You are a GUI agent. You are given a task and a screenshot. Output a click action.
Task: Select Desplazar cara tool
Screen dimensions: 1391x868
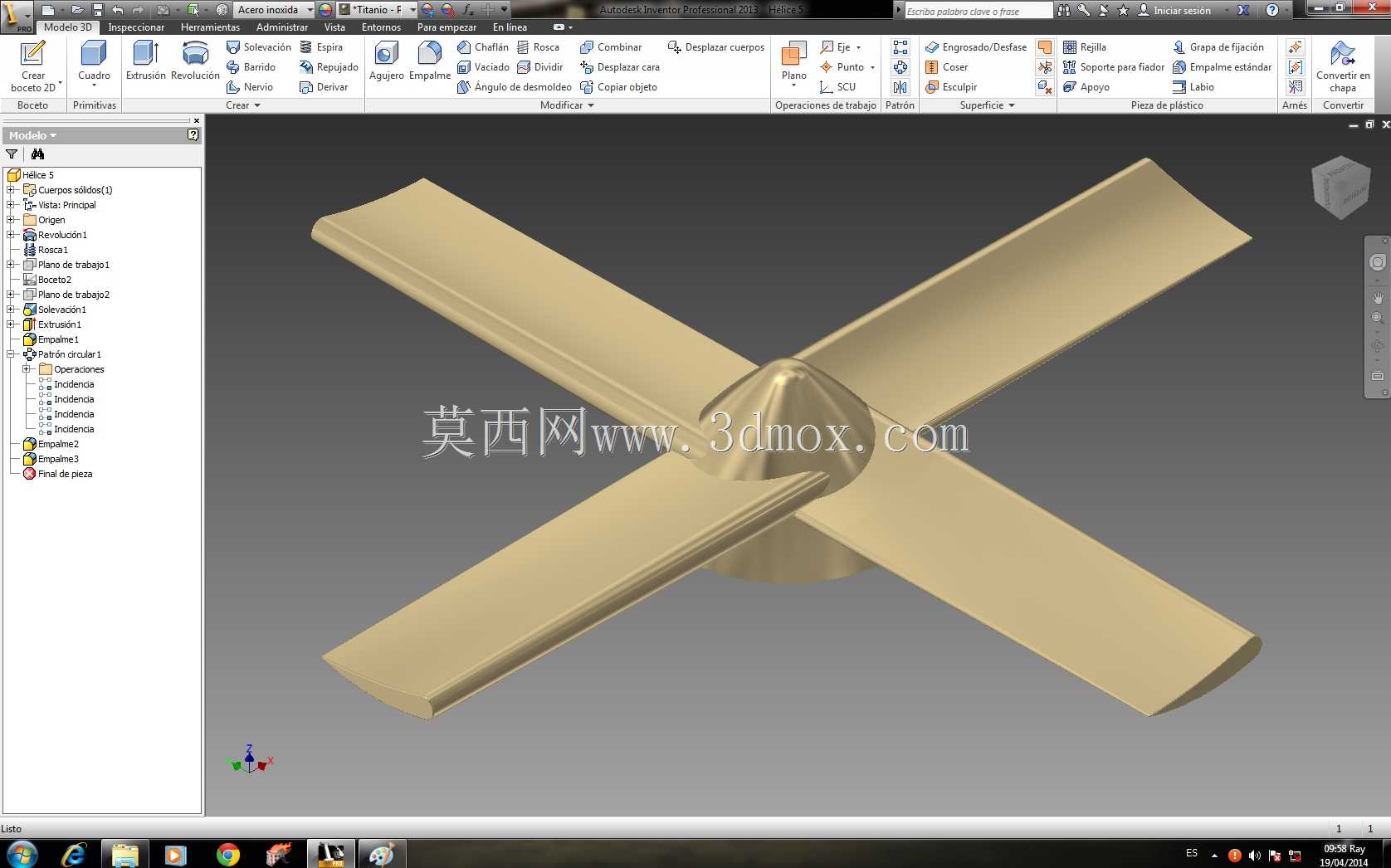pyautogui.click(x=620, y=67)
